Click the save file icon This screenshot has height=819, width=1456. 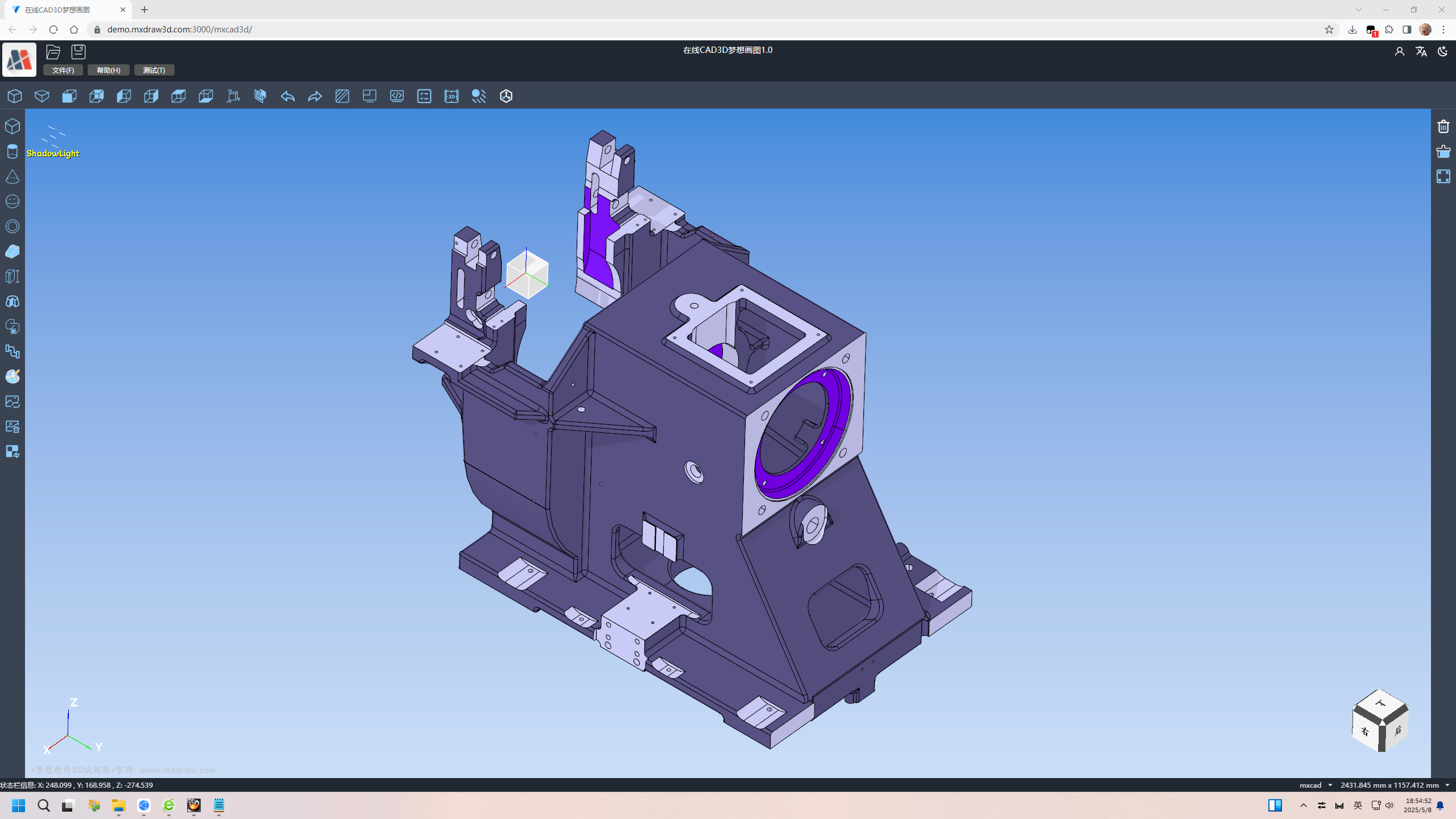point(78,52)
